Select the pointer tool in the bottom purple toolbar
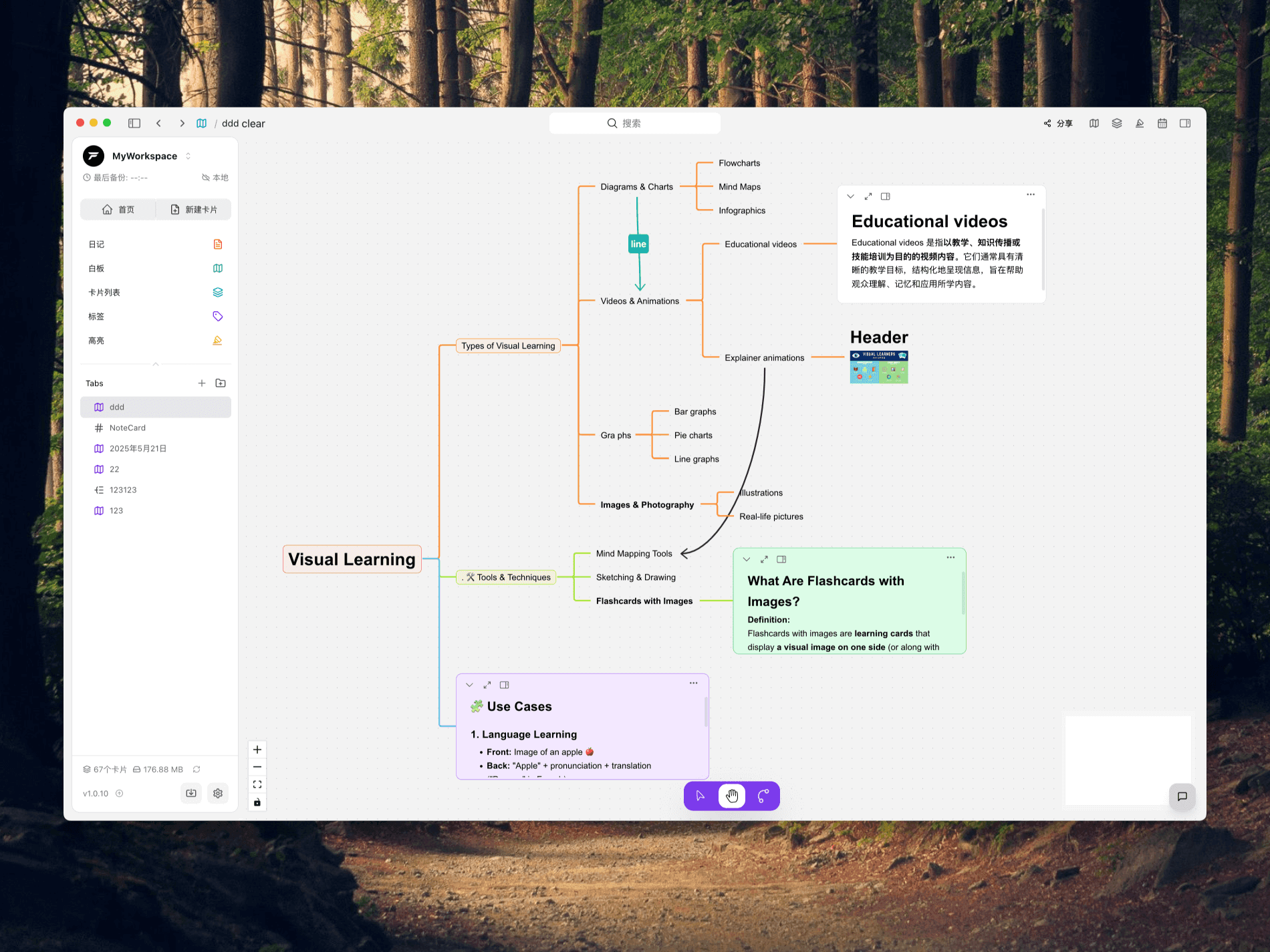 (699, 796)
